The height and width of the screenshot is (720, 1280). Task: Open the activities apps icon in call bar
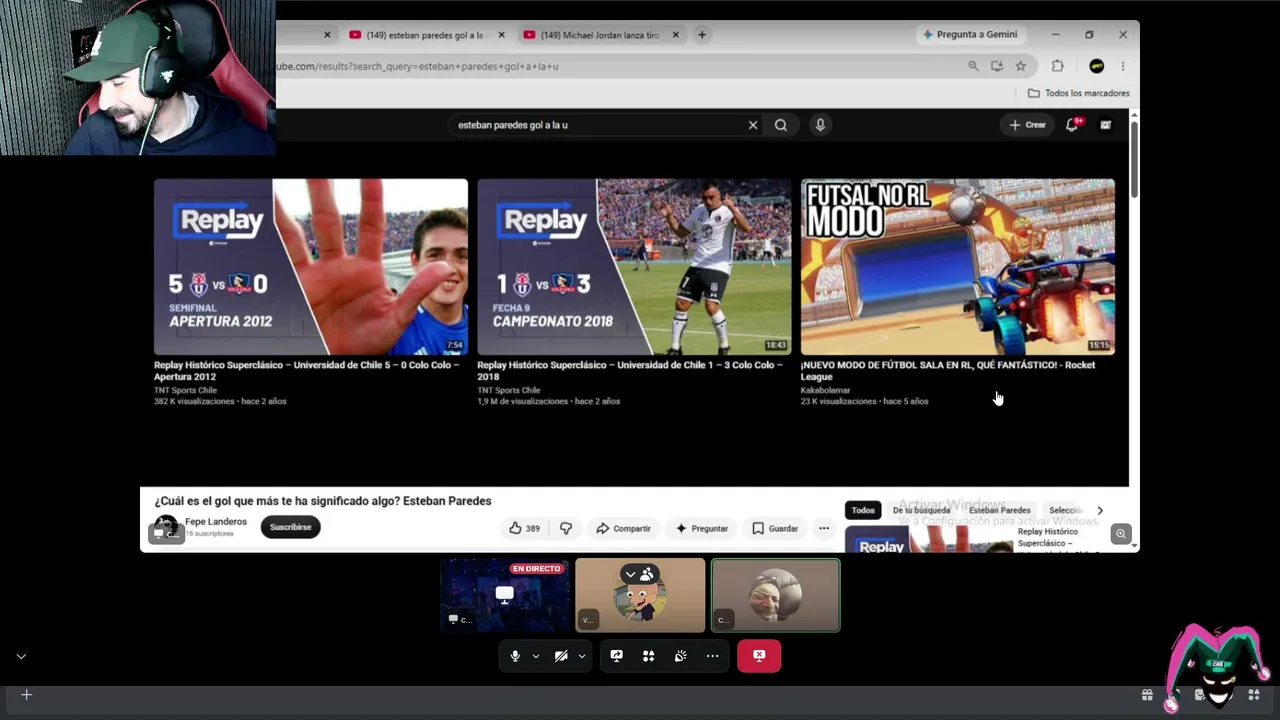pos(649,656)
